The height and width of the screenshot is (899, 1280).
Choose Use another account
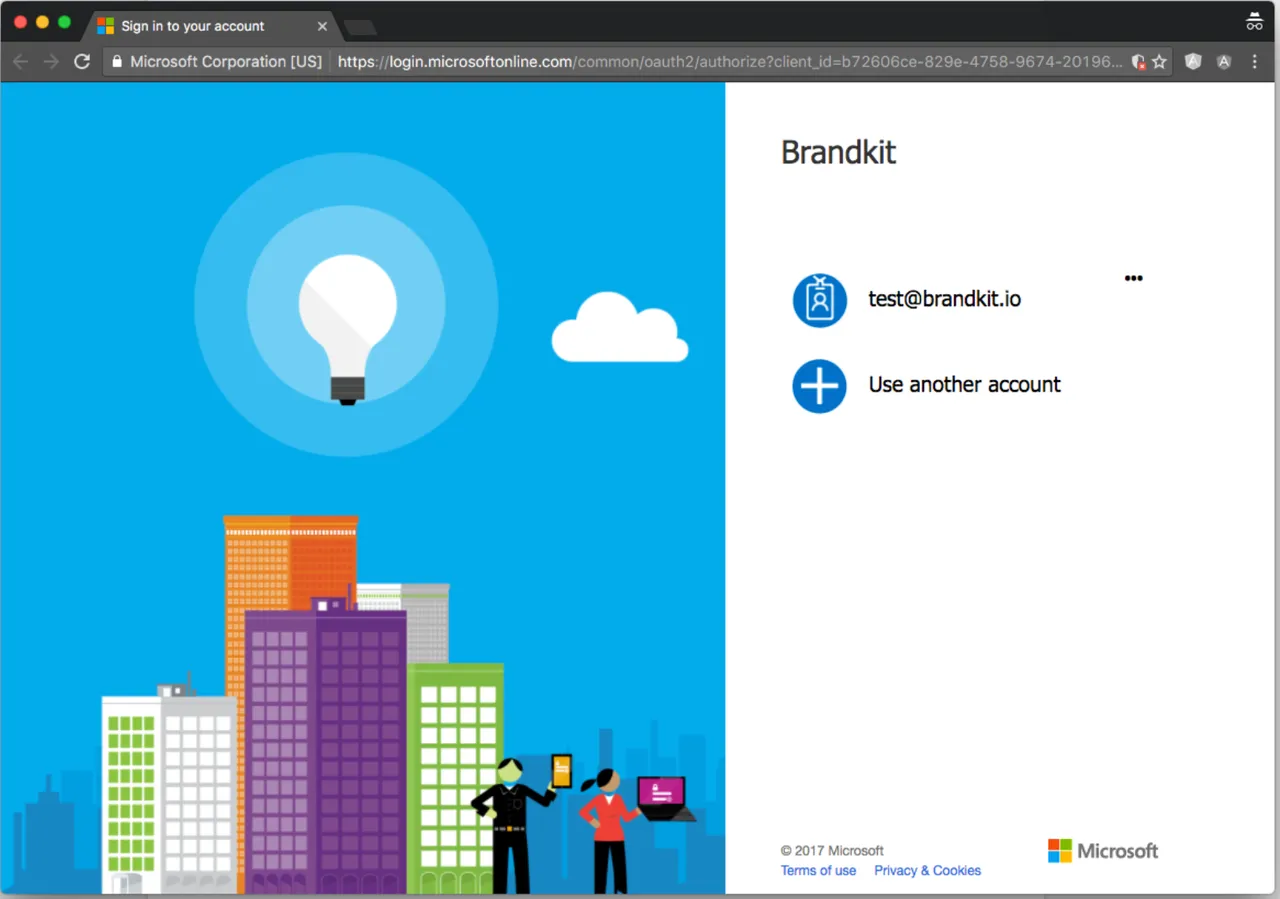point(964,384)
